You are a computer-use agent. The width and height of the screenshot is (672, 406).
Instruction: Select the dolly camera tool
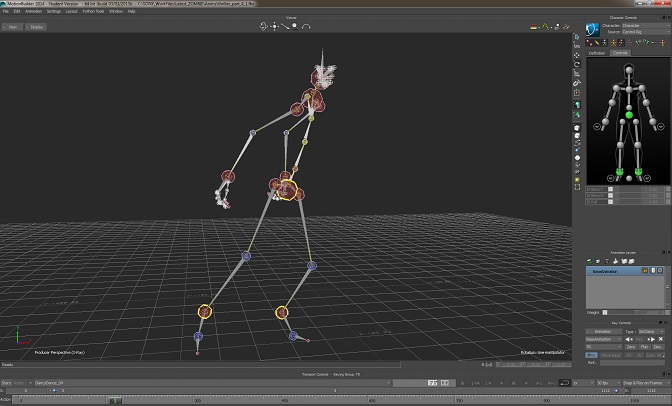coord(285,27)
